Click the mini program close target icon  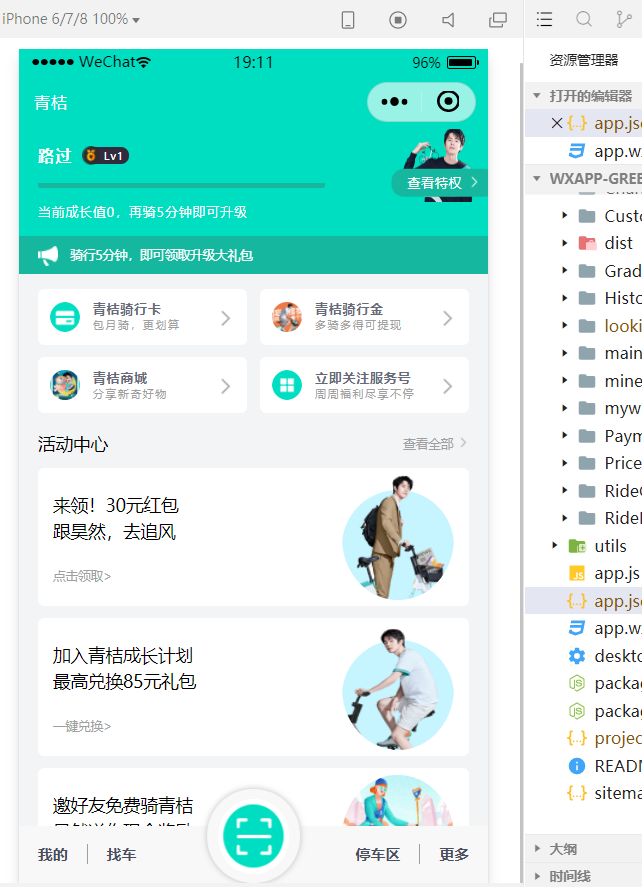[x=448, y=102]
